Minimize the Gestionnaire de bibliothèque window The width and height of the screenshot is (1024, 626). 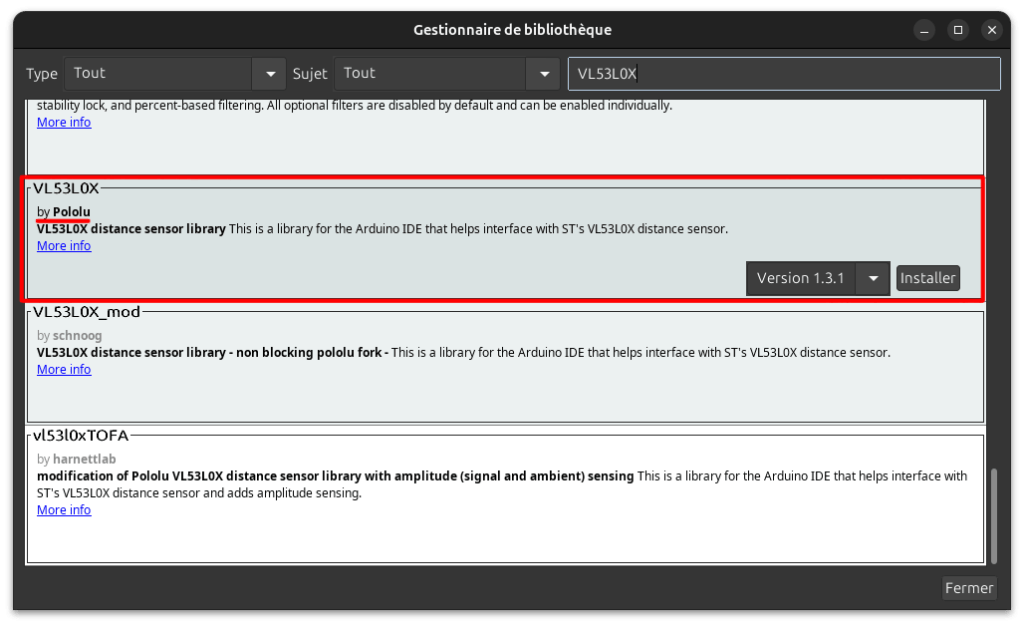(x=924, y=30)
